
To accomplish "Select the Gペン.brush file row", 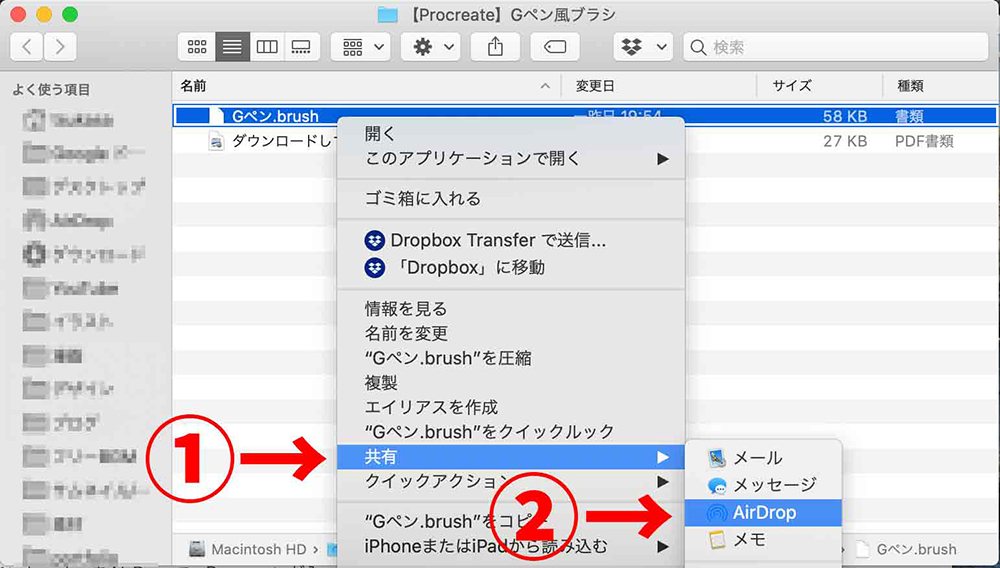I will [585, 115].
